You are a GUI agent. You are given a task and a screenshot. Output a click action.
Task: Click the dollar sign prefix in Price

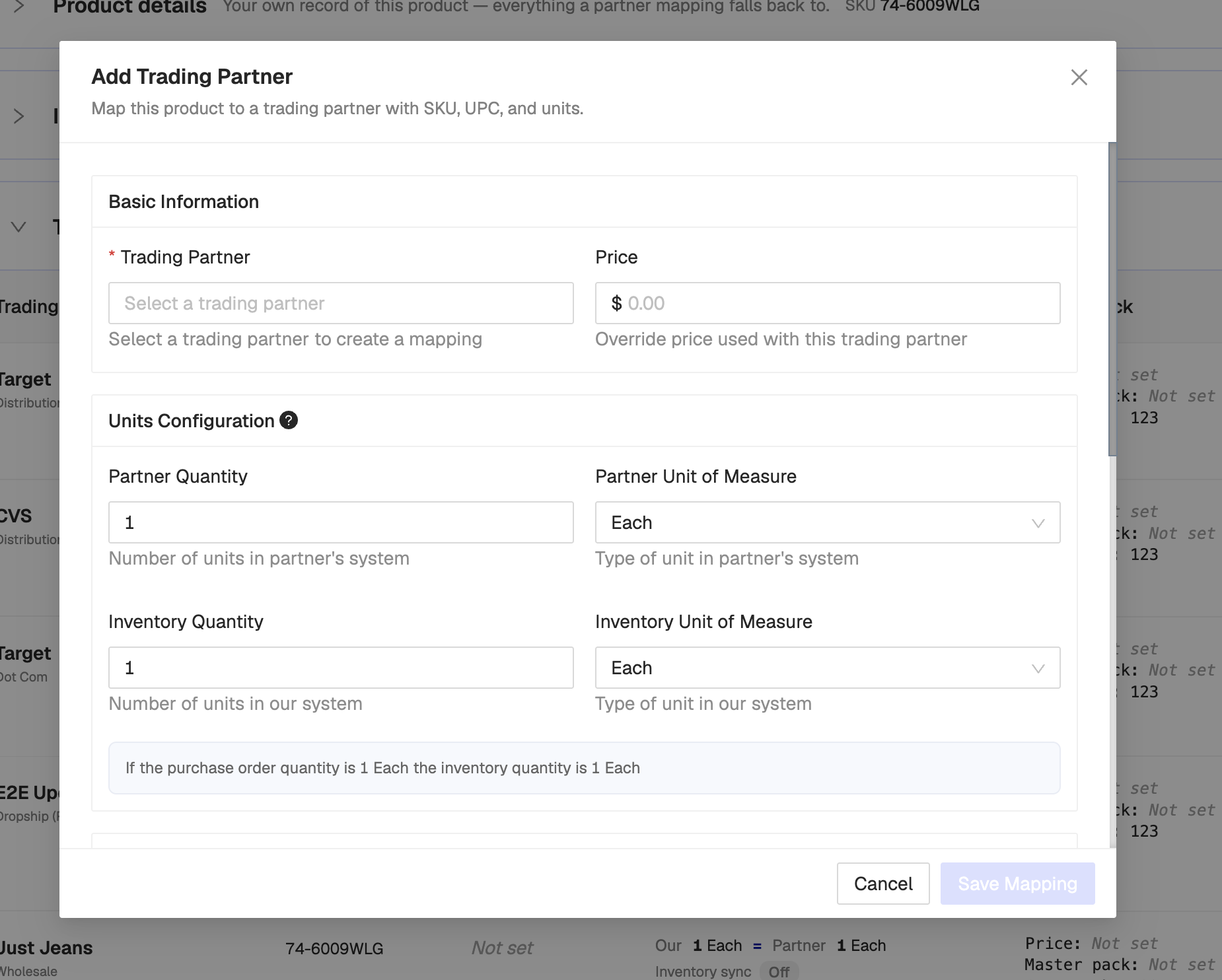click(x=616, y=303)
